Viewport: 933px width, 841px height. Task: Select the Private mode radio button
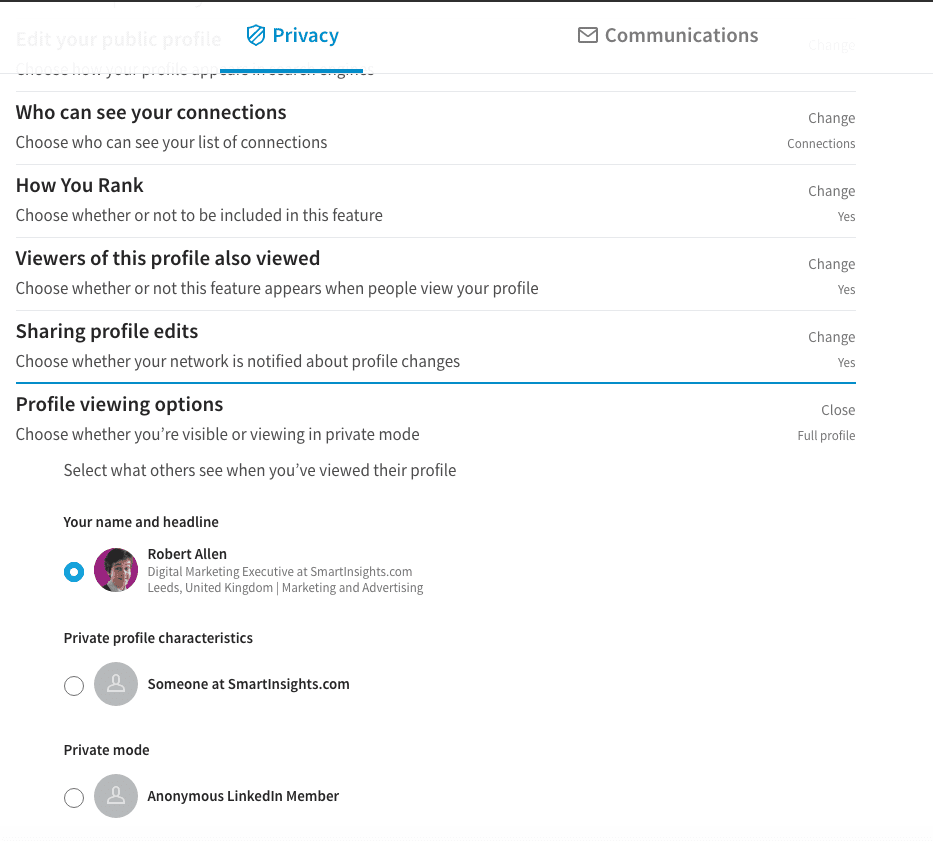coord(74,798)
